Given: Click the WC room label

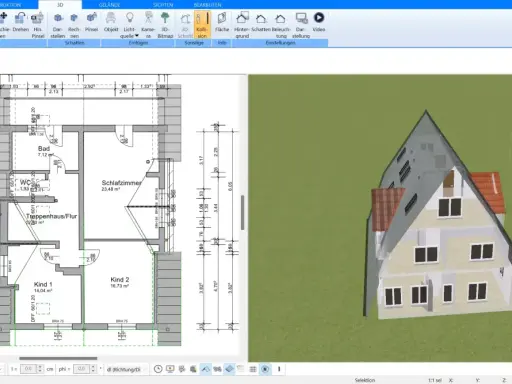Looking at the screenshot, I should point(25,182).
